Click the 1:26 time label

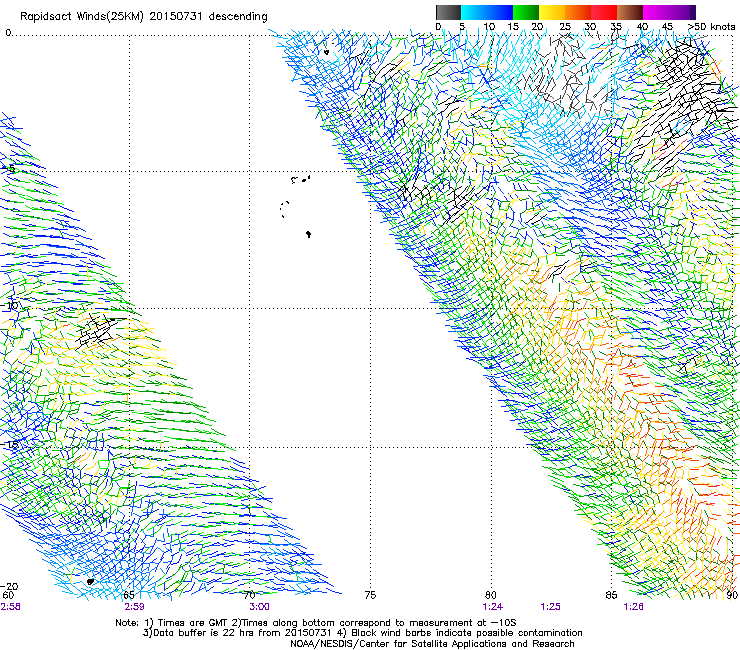[x=633, y=607]
